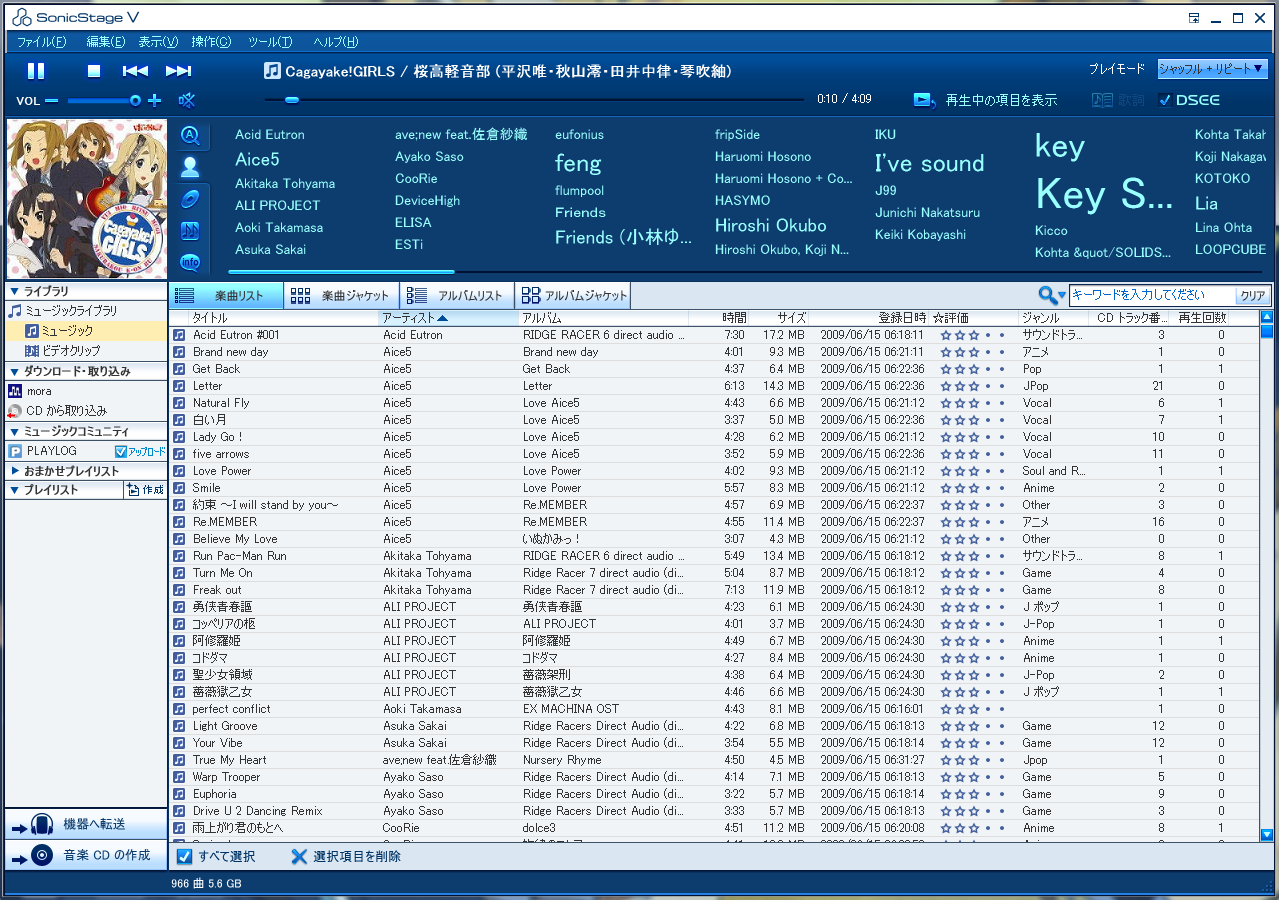Select the Key S... artist in navigator
The height and width of the screenshot is (900, 1279).
pos(1104,194)
